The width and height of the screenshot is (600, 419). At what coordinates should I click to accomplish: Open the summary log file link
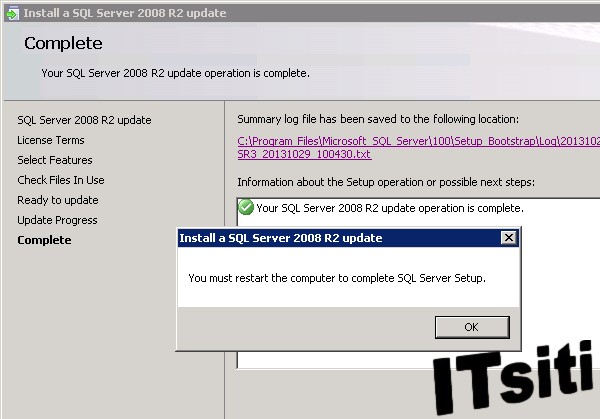pos(418,148)
